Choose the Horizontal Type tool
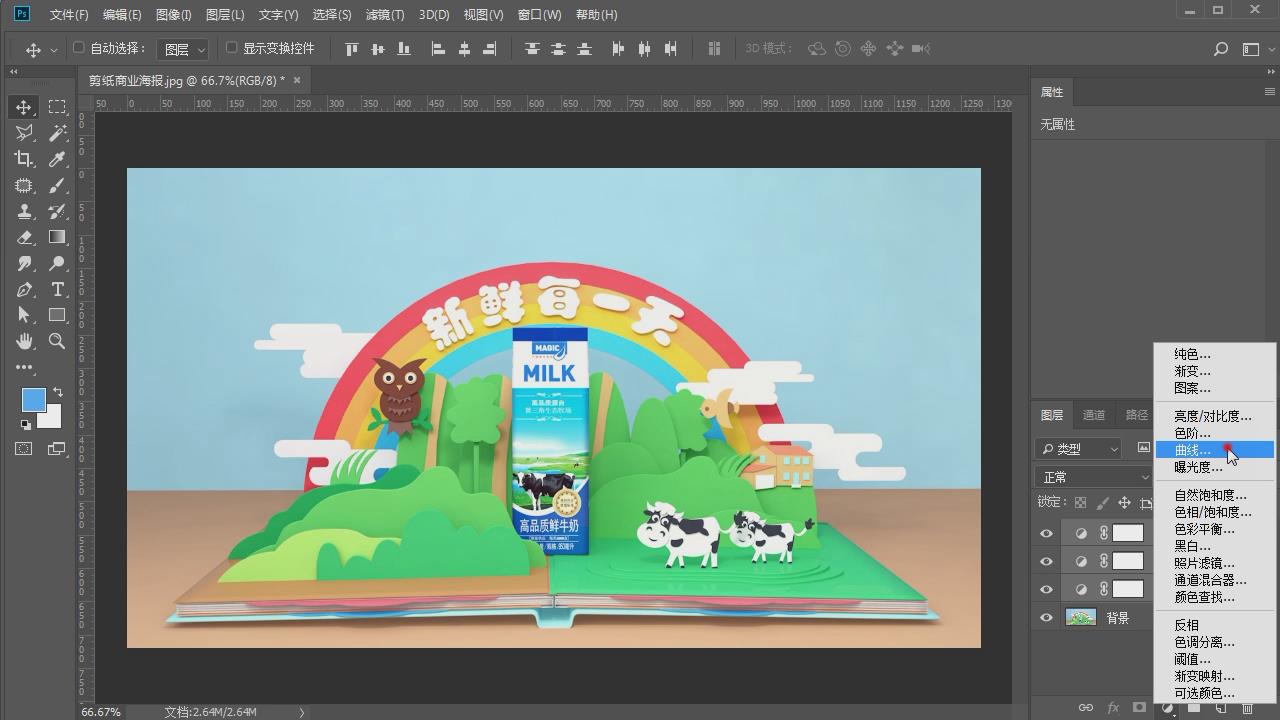1280x720 pixels. 57,290
